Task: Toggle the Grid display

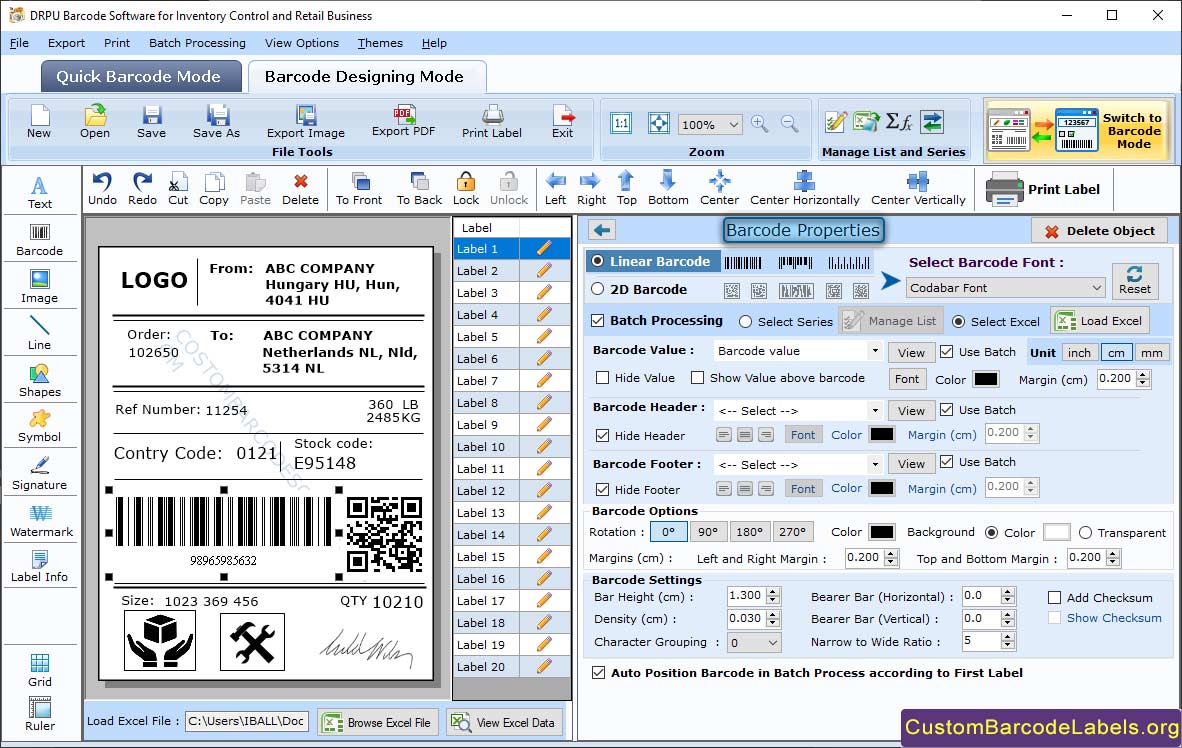Action: pos(40,671)
